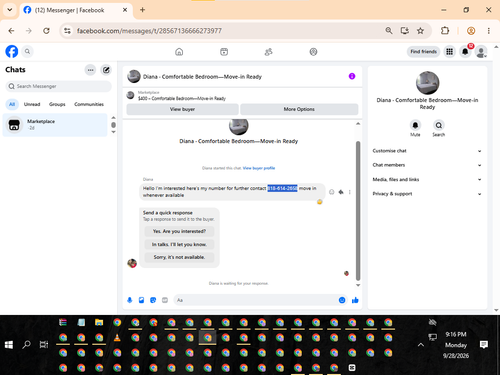Reply to Diana's message arrow icon

click(341, 192)
